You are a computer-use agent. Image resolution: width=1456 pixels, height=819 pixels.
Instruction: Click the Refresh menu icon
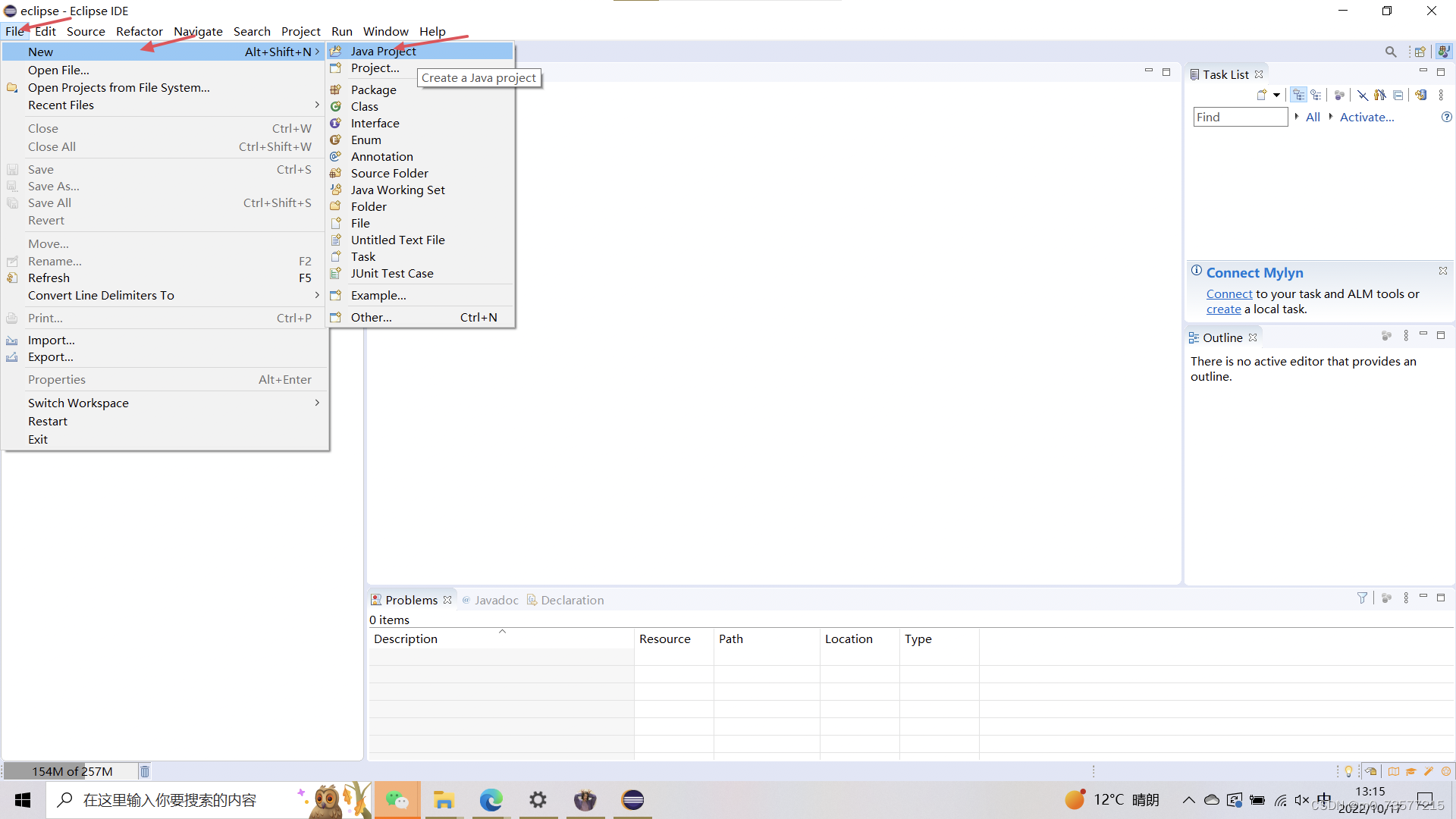pyautogui.click(x=12, y=278)
